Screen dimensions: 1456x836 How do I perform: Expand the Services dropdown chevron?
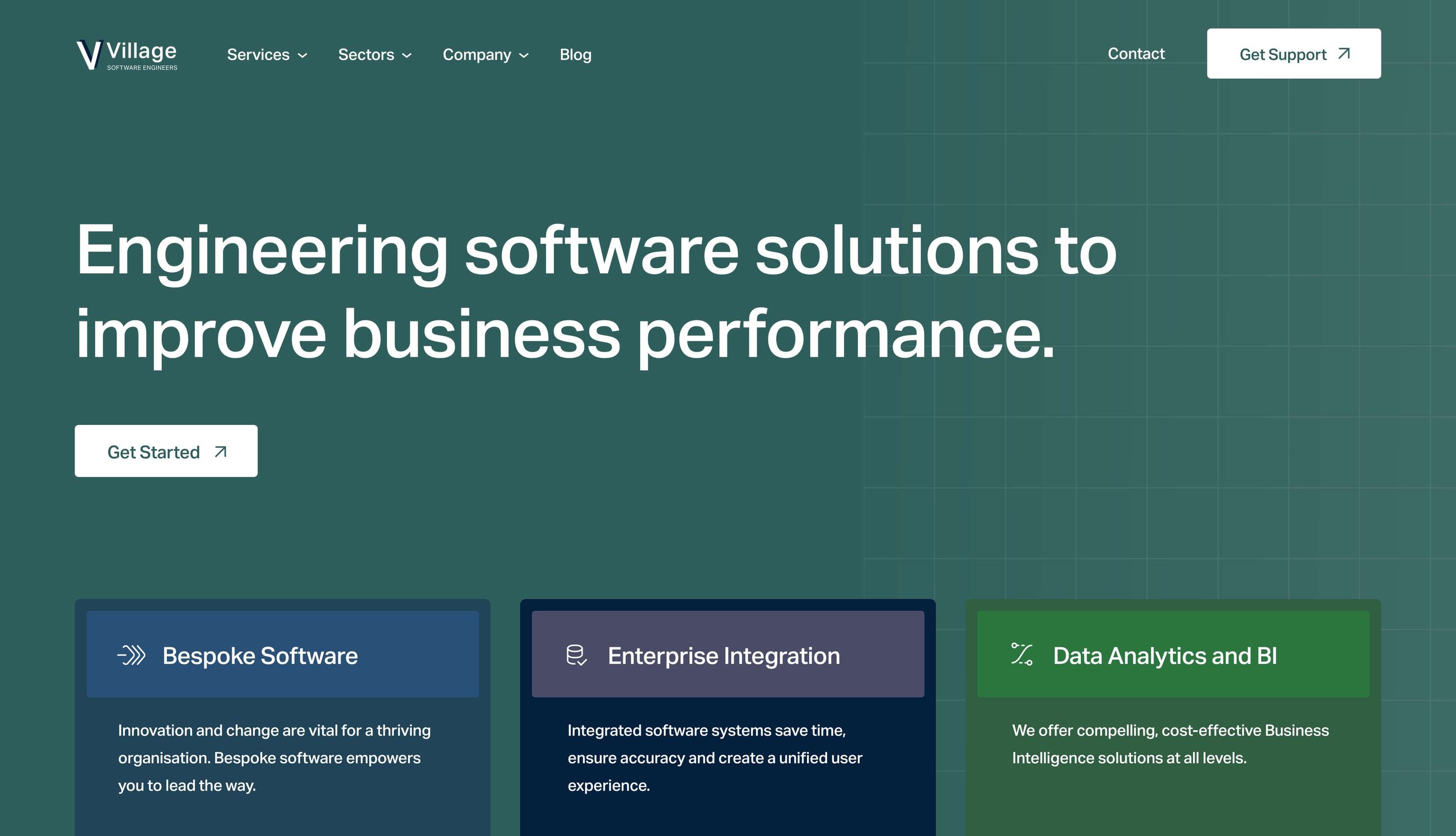(302, 55)
